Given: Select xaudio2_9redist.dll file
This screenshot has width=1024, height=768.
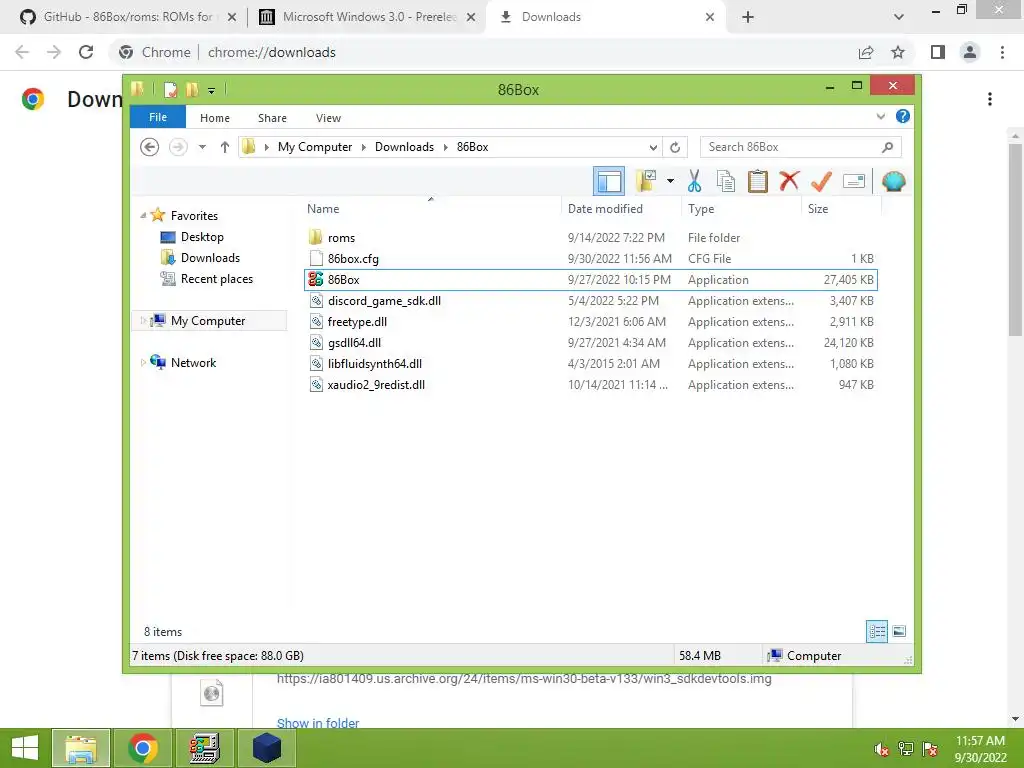Looking at the screenshot, I should coord(591,384).
